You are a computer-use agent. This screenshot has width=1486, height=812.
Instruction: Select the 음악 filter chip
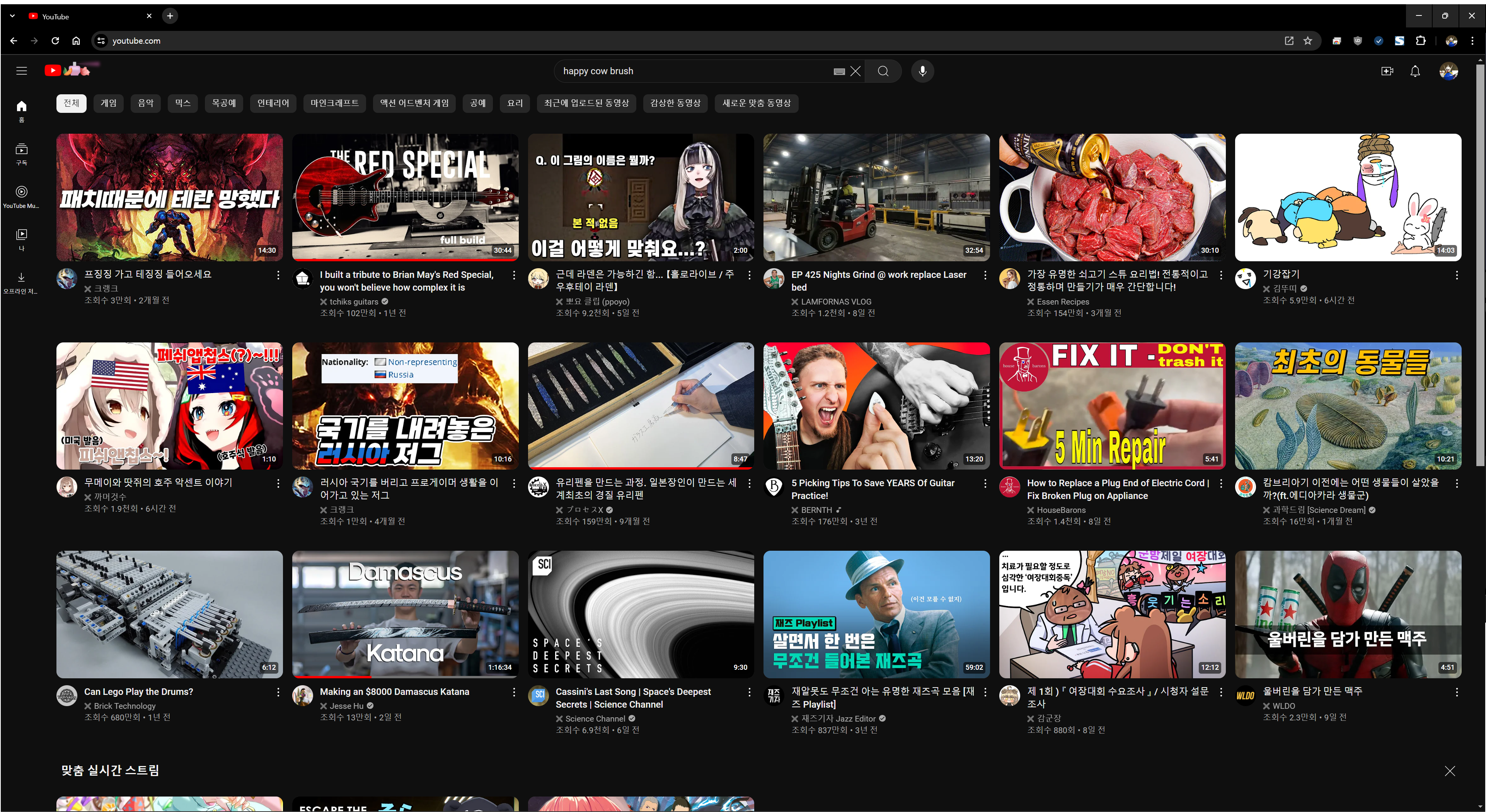click(x=145, y=103)
